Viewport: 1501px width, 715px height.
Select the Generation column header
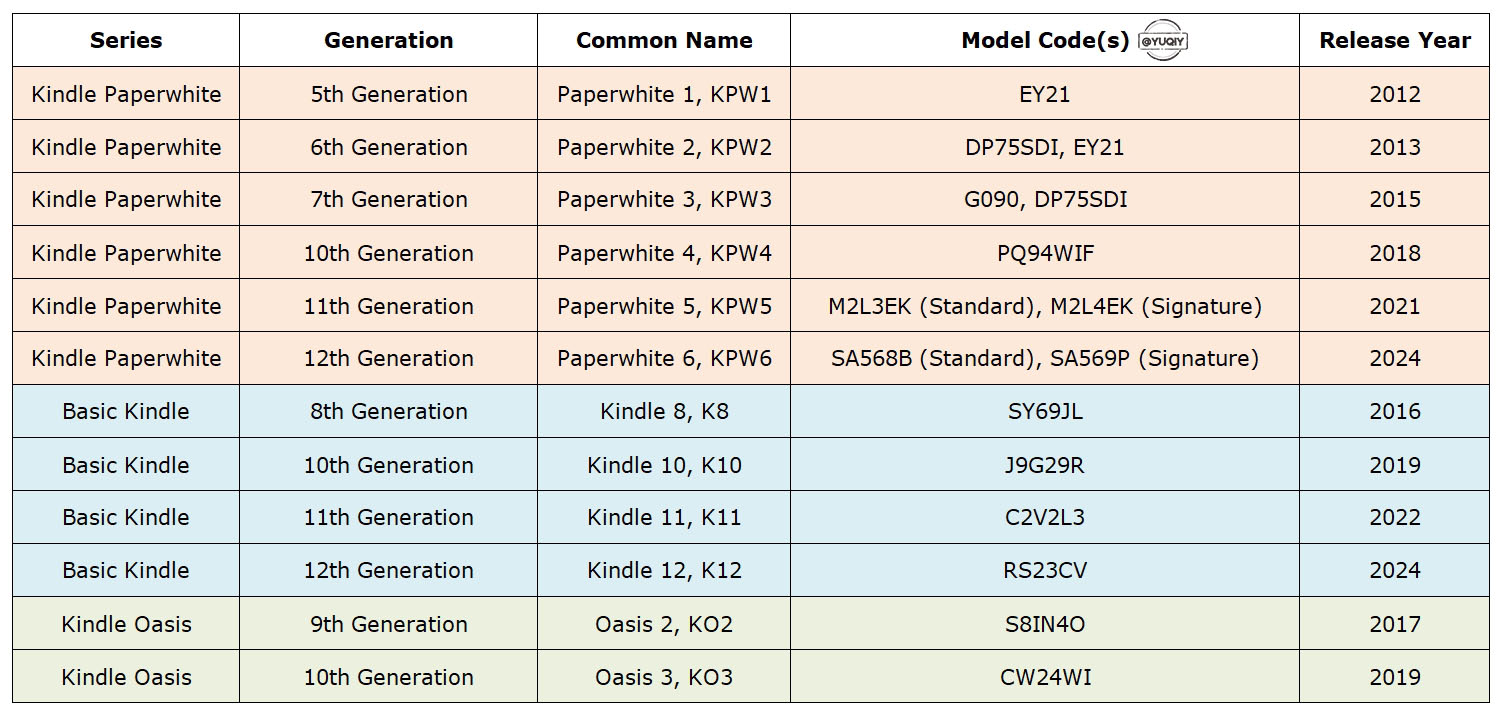(x=388, y=41)
